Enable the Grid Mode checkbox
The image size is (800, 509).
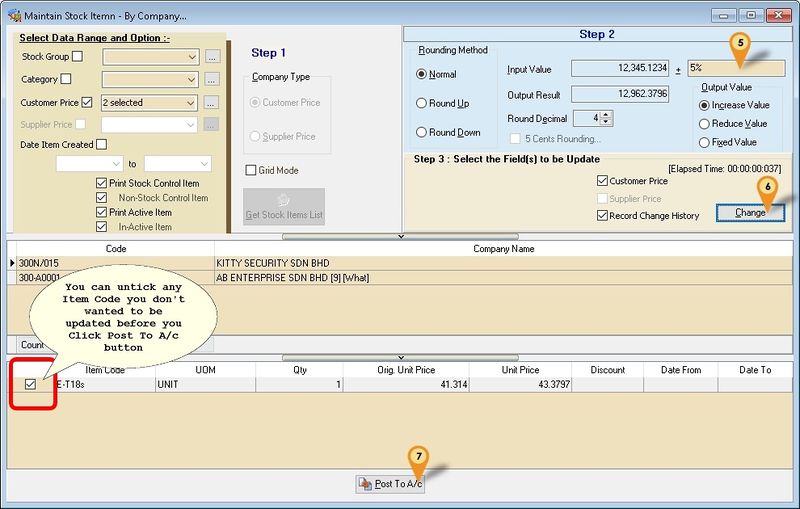tap(251, 170)
